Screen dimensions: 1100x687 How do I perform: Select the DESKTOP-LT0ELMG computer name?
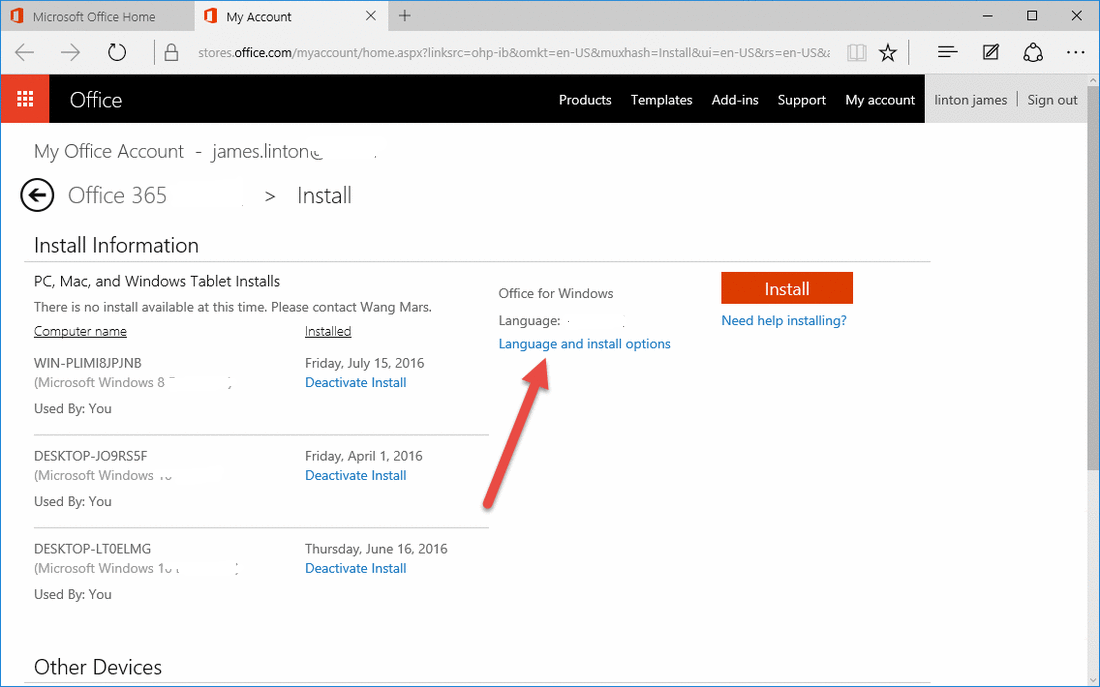coord(93,549)
